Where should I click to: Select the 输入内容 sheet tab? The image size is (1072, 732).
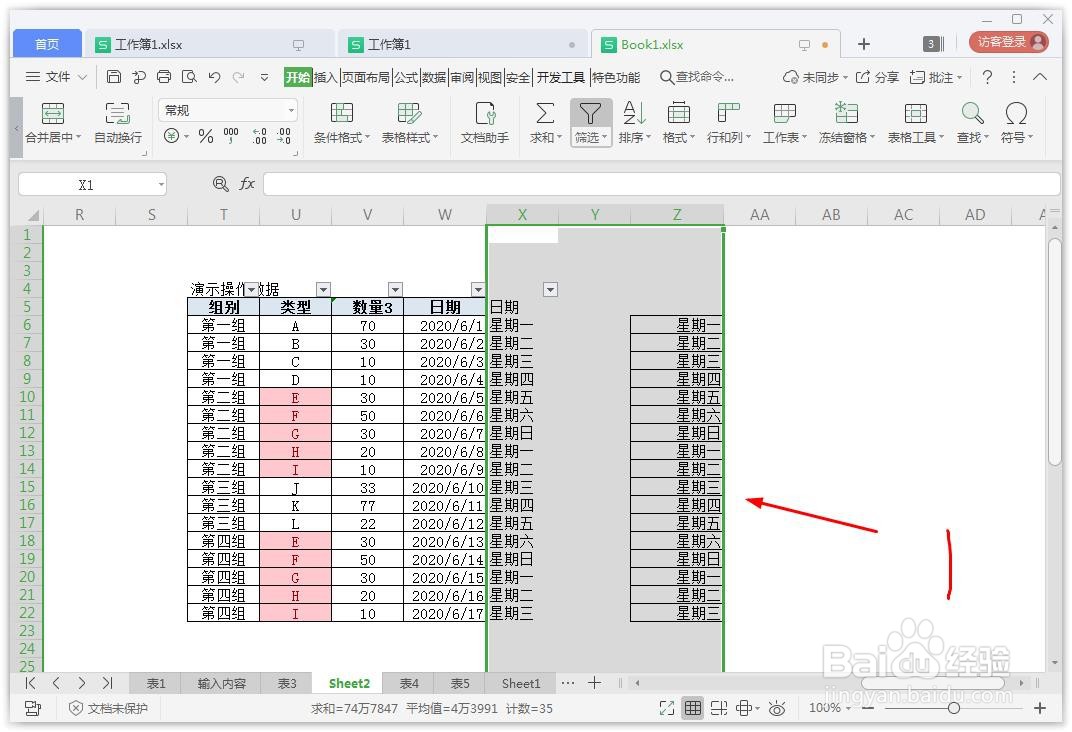pyautogui.click(x=222, y=683)
